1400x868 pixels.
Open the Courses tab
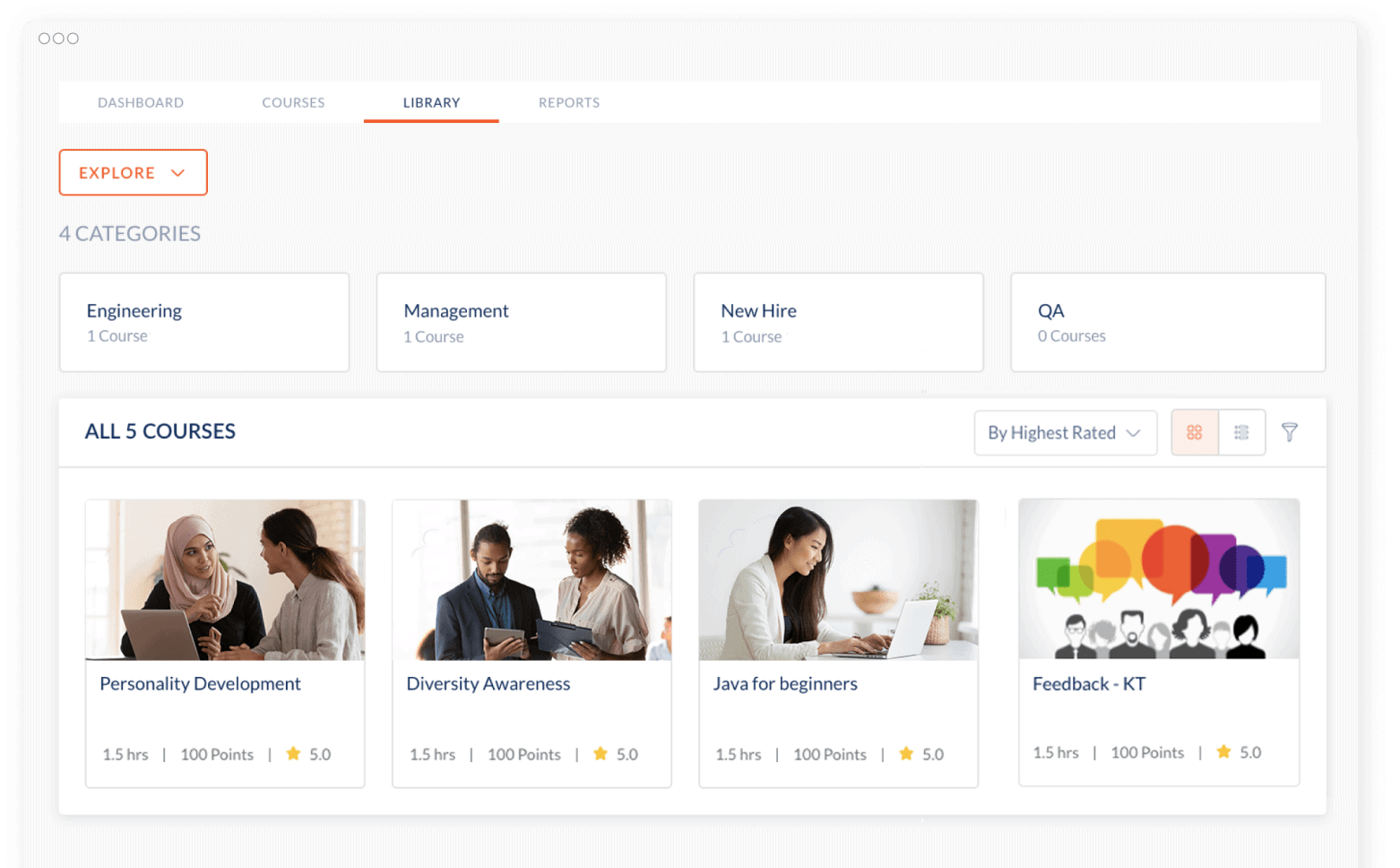(x=293, y=102)
